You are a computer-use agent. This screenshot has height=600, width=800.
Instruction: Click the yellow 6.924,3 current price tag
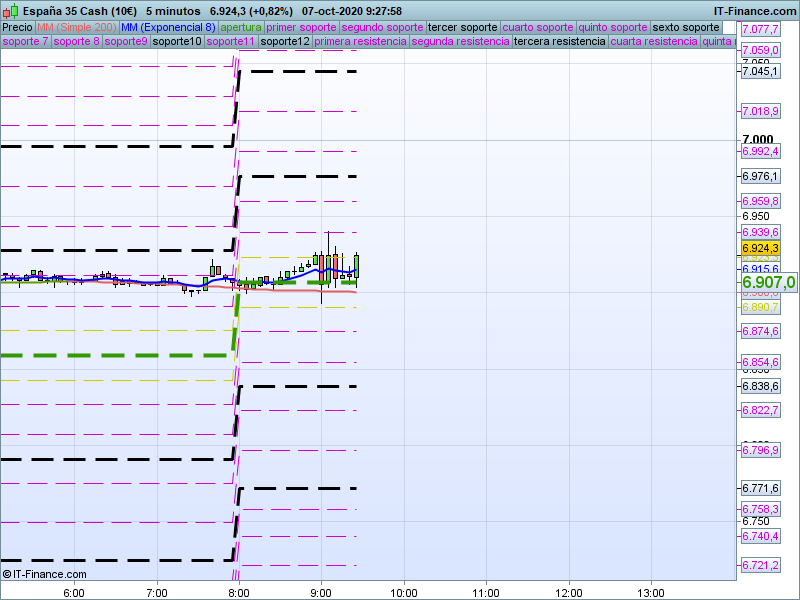point(760,248)
